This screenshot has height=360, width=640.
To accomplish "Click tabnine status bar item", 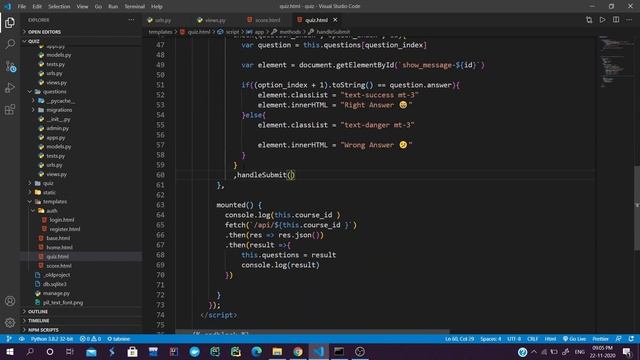I will pyautogui.click(x=118, y=339).
